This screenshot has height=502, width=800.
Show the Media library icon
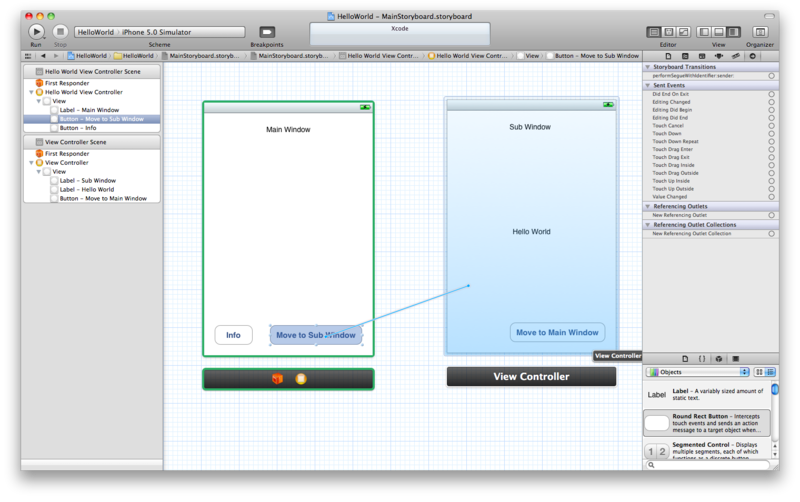pyautogui.click(x=736, y=359)
